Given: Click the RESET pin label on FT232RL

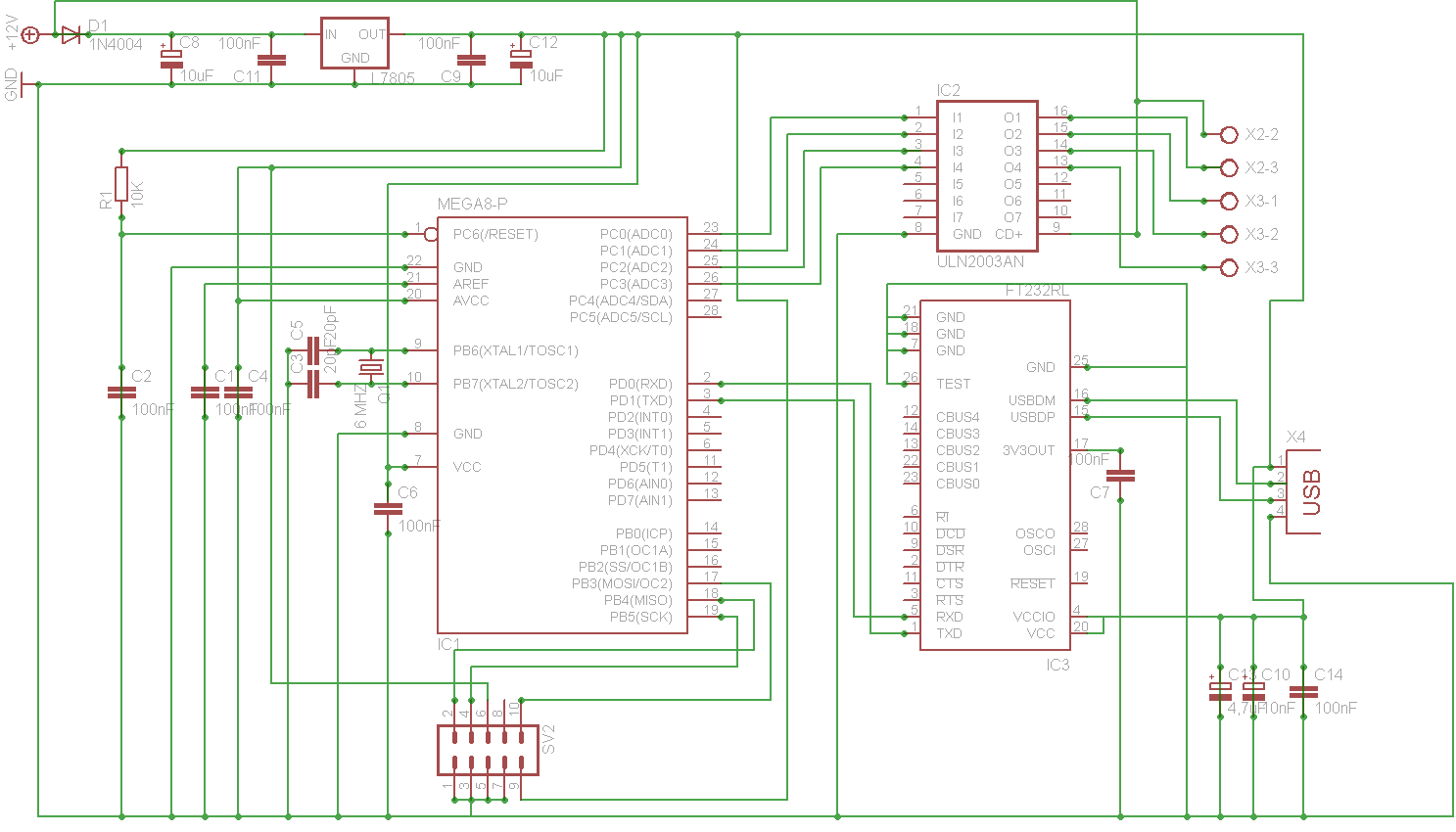Looking at the screenshot, I should click(x=1033, y=583).
